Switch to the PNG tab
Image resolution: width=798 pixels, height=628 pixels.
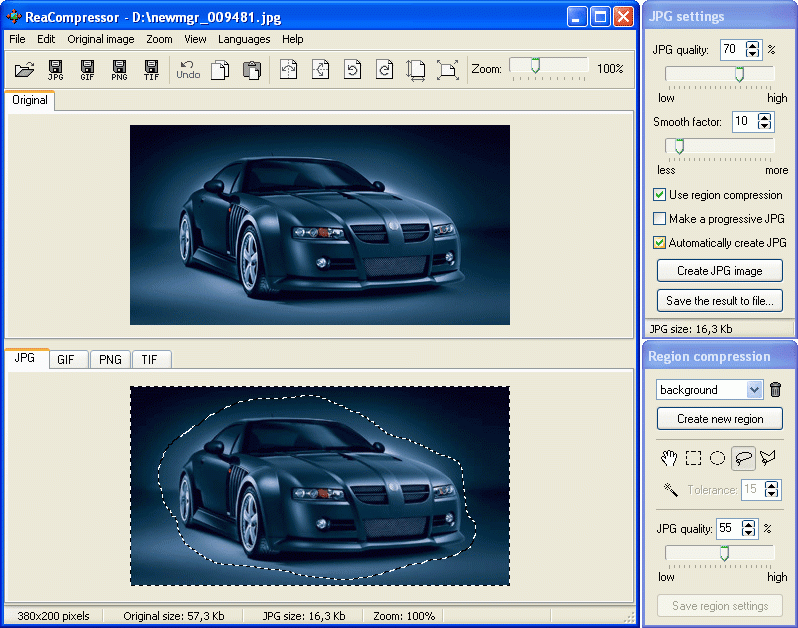coord(110,359)
